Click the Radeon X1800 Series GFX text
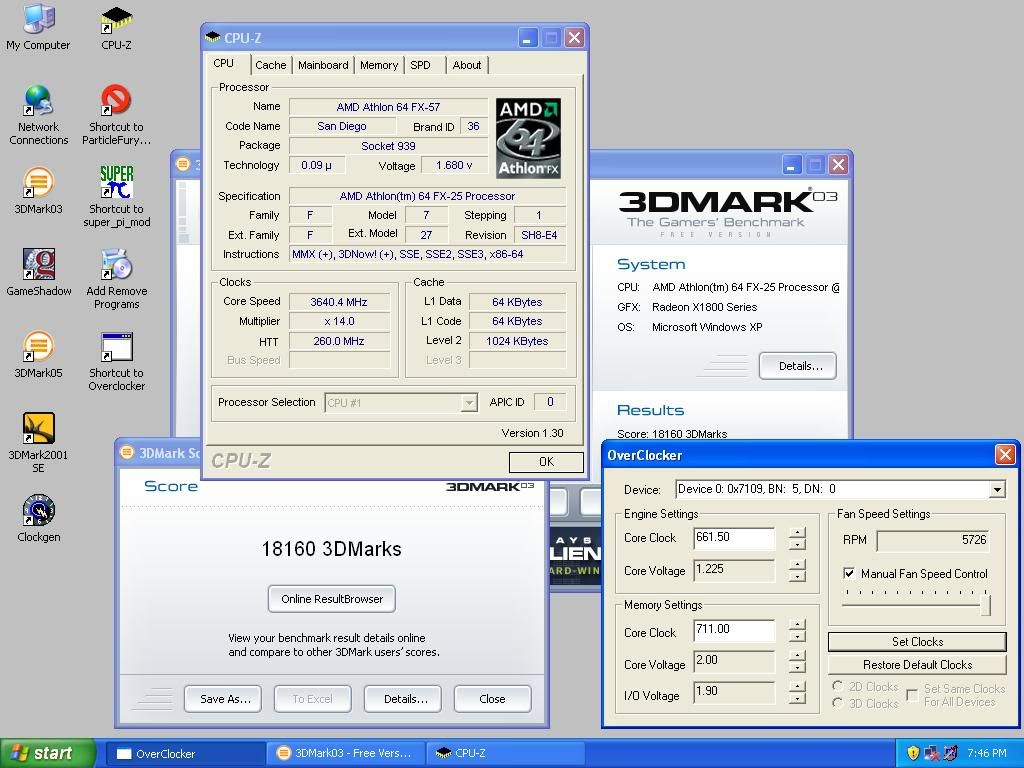The height and width of the screenshot is (768, 1024). pyautogui.click(x=704, y=307)
